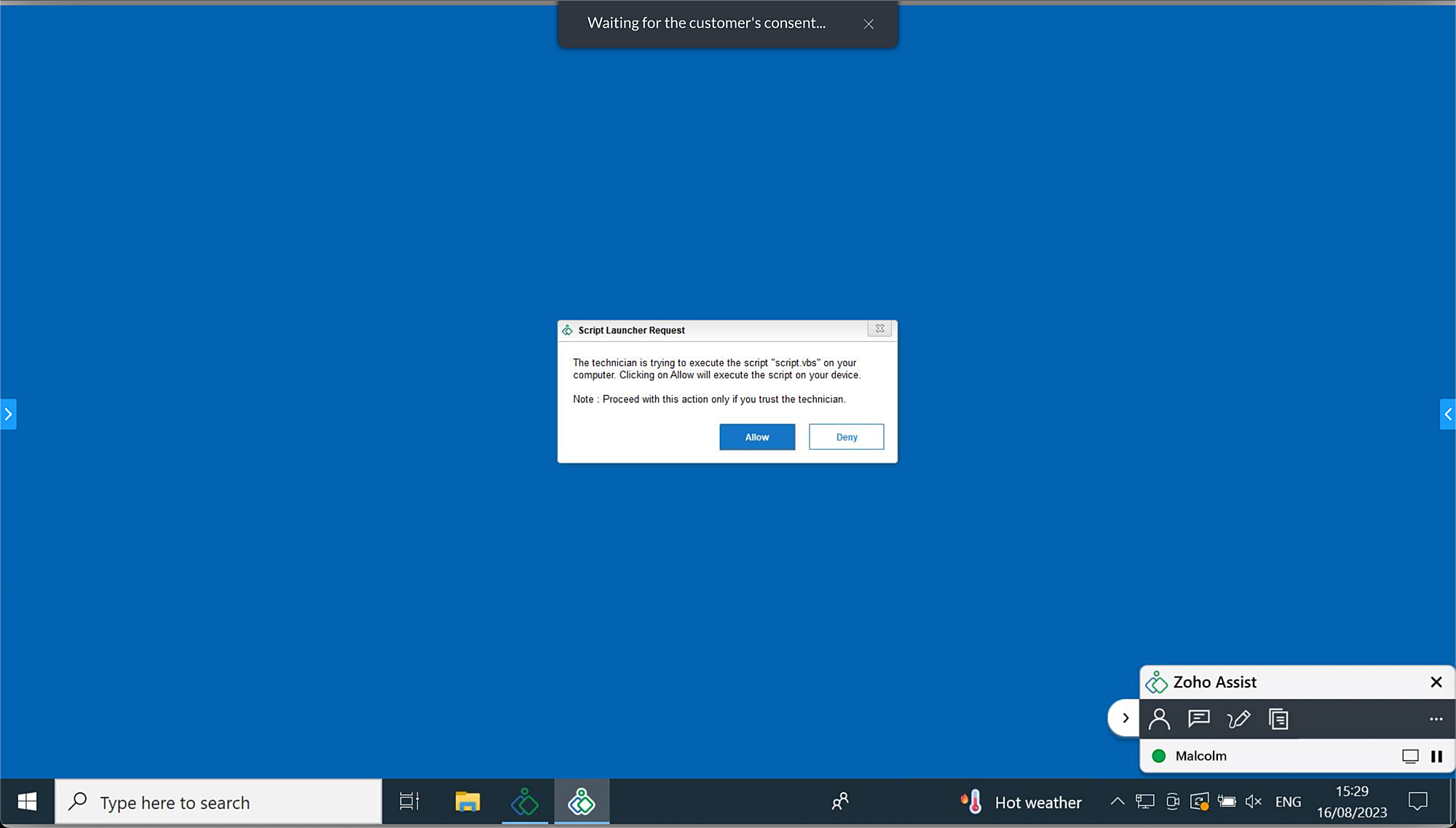This screenshot has width=1456, height=828.
Task: Toggle the monitor display option for Malcolm
Action: click(x=1411, y=756)
